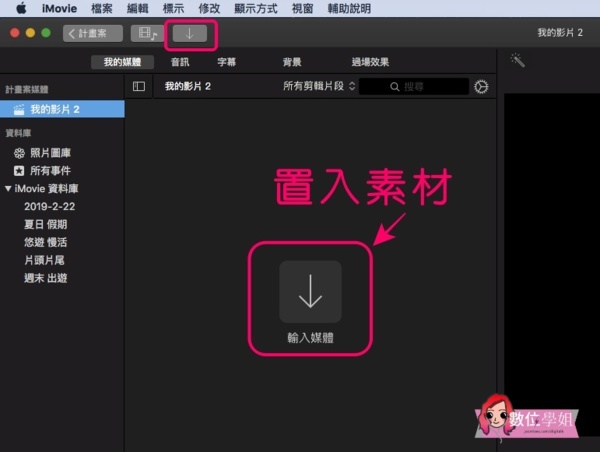600x452 pixels.
Task: Click the large 輸入媒體 import arrow
Action: [x=310, y=291]
